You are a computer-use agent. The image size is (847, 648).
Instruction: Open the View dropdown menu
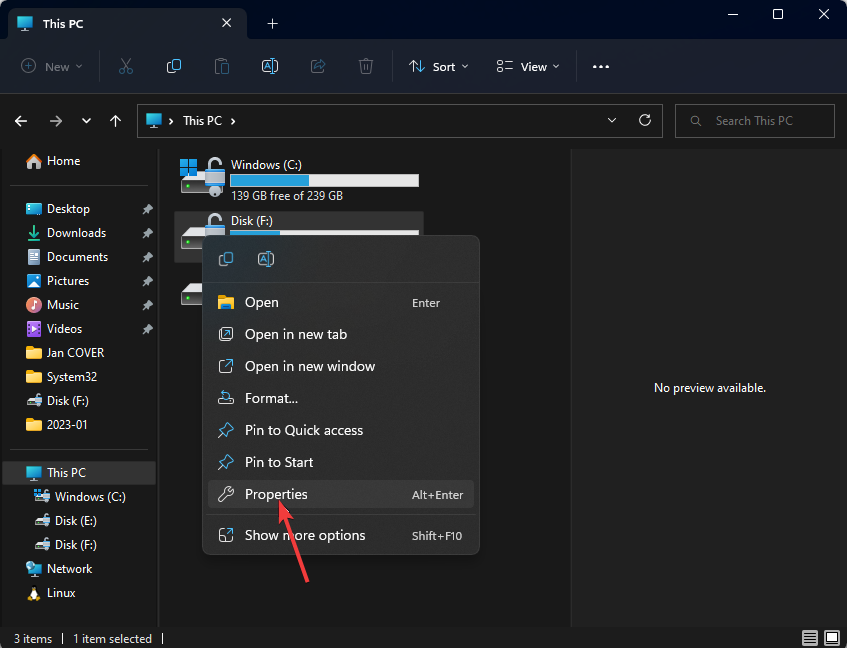528,67
